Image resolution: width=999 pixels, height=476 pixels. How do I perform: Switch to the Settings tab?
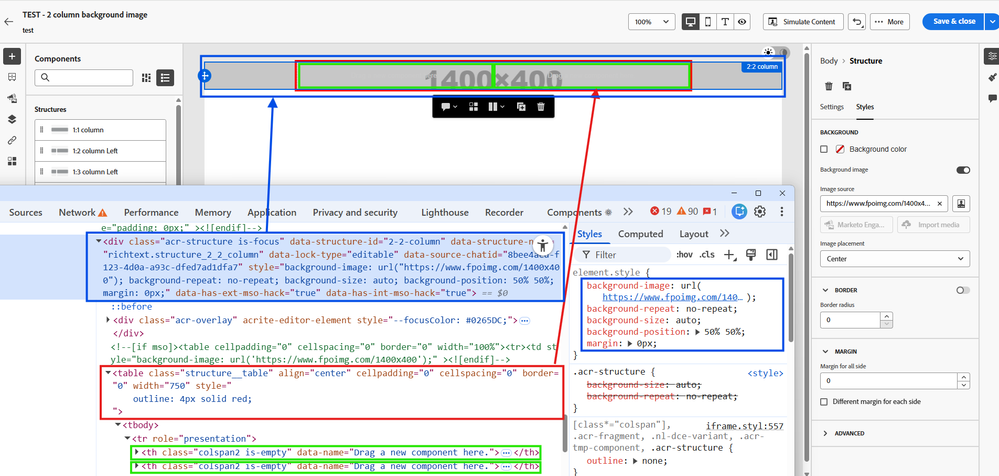[832, 107]
